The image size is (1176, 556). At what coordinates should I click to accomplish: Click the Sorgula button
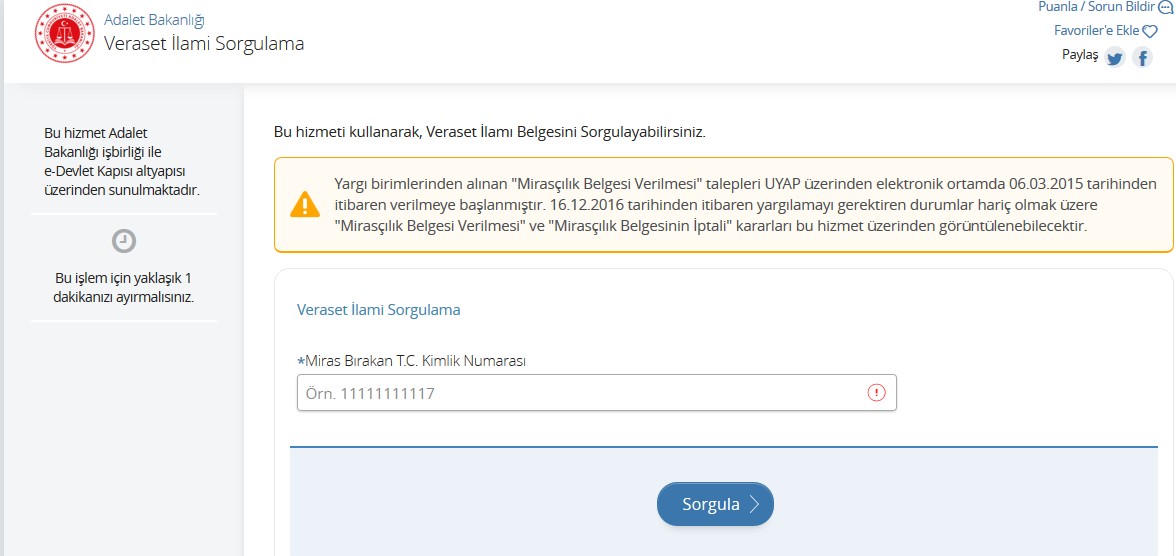(x=715, y=504)
